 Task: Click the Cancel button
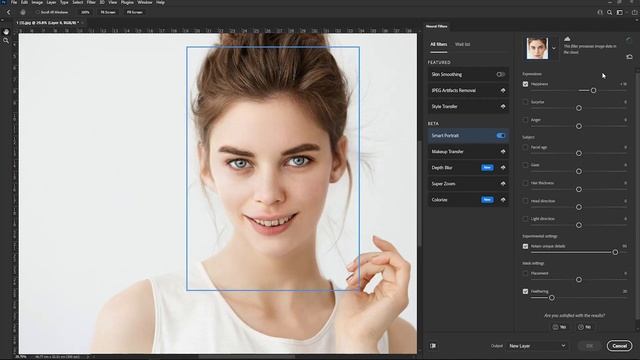(619, 346)
